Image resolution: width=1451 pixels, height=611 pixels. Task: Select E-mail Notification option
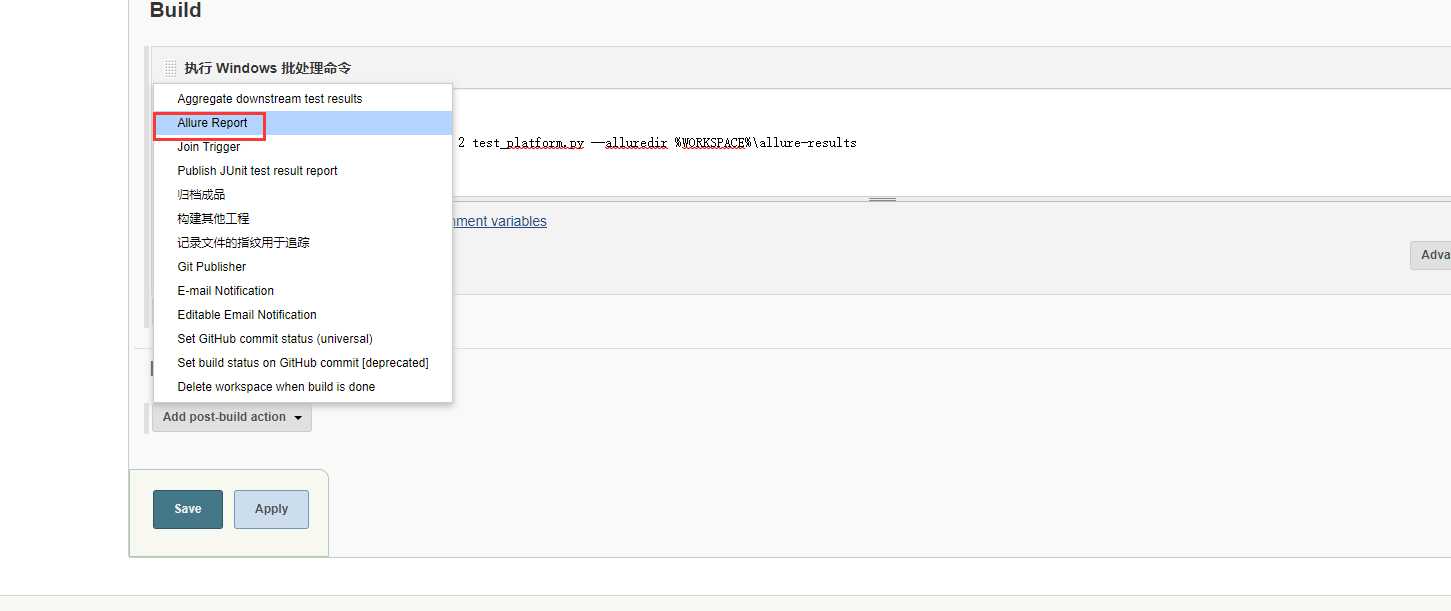click(x=303, y=291)
